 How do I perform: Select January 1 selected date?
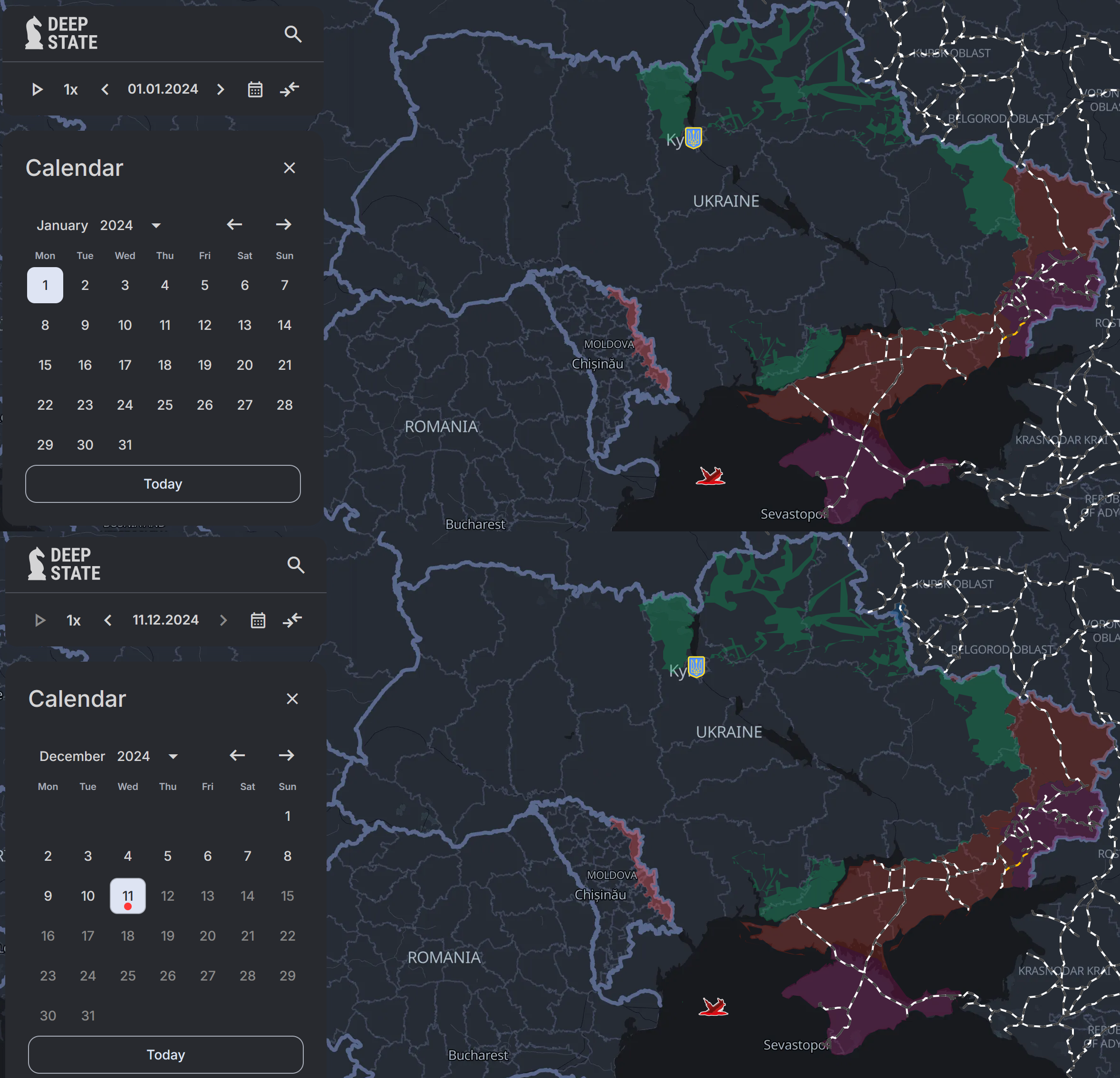(x=45, y=285)
